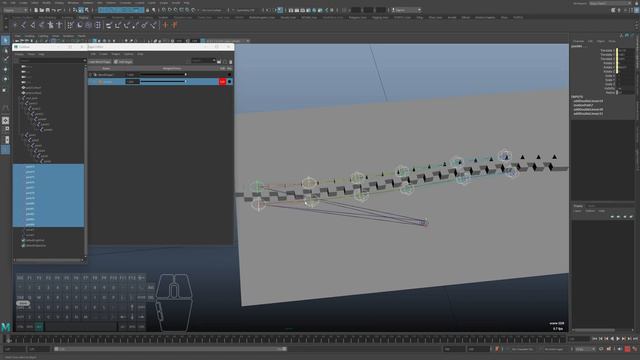This screenshot has height=360, width=640.
Task: Switch to Anim layer tab
Action: (591, 206)
